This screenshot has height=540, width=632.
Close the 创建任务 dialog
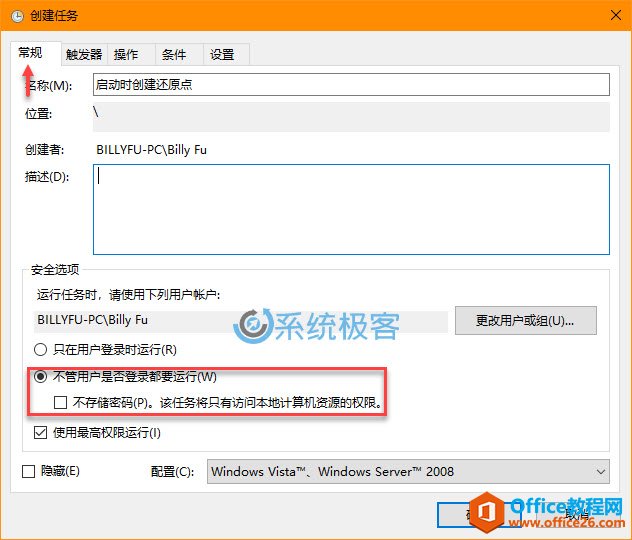pyautogui.click(x=615, y=15)
